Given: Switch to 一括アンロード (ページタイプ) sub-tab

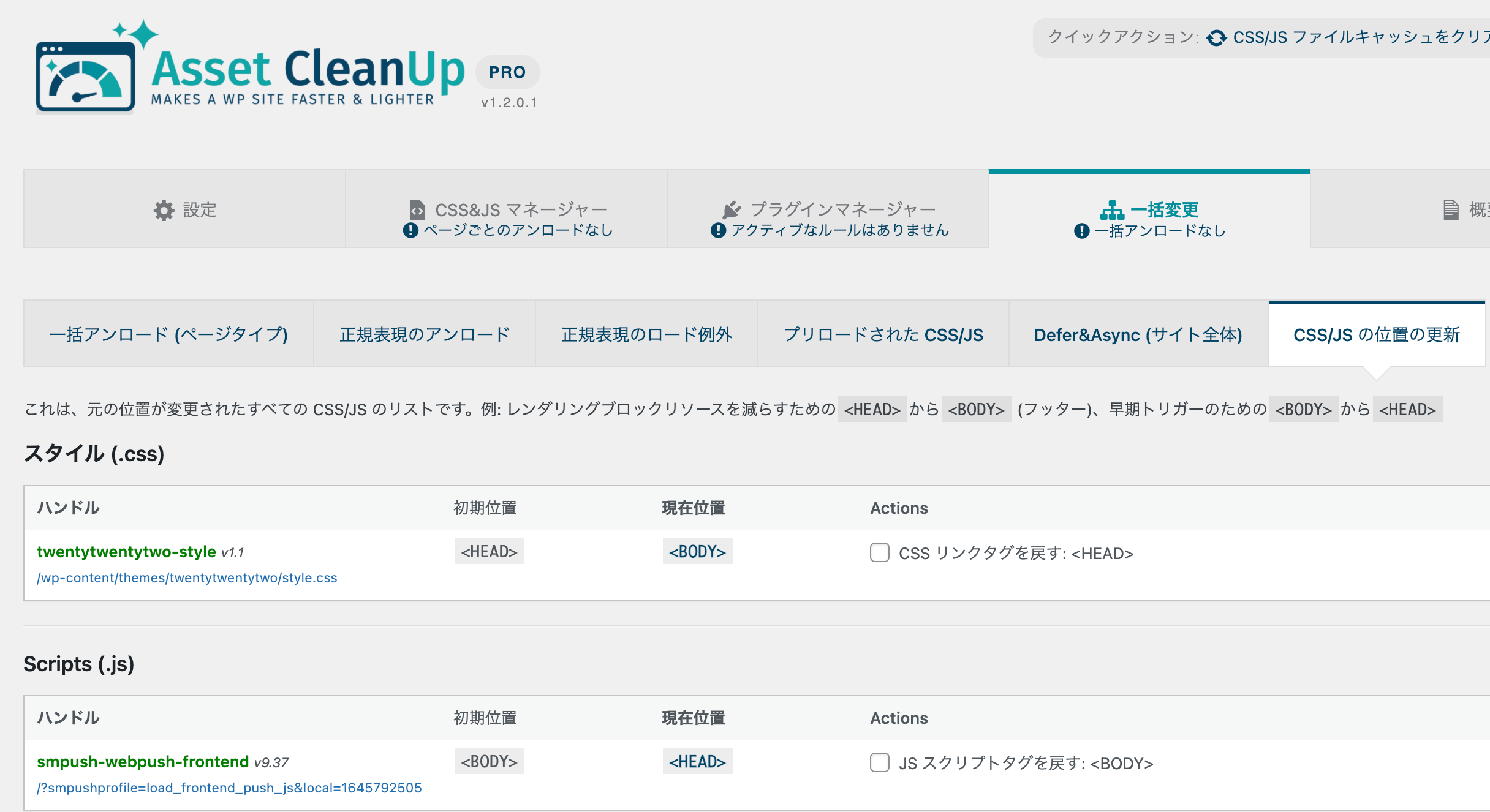Looking at the screenshot, I should (x=168, y=334).
